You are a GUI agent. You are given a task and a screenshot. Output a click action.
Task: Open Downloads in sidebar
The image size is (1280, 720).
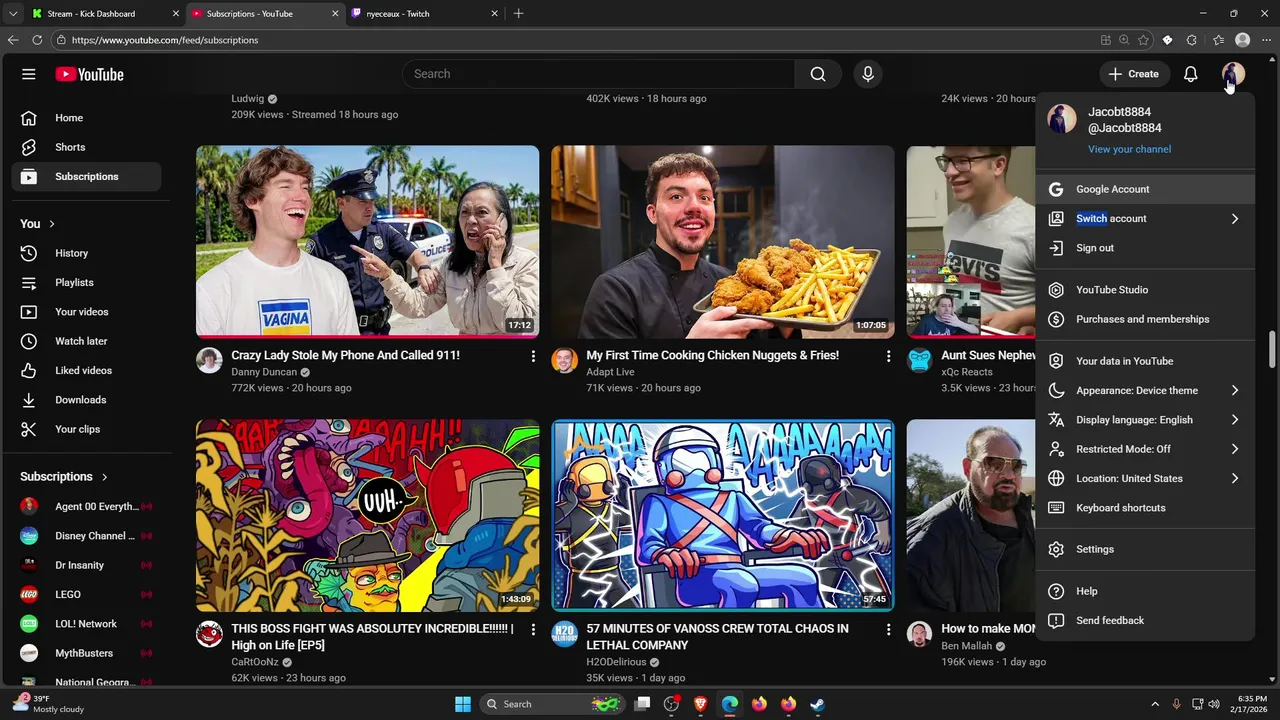click(x=86, y=400)
